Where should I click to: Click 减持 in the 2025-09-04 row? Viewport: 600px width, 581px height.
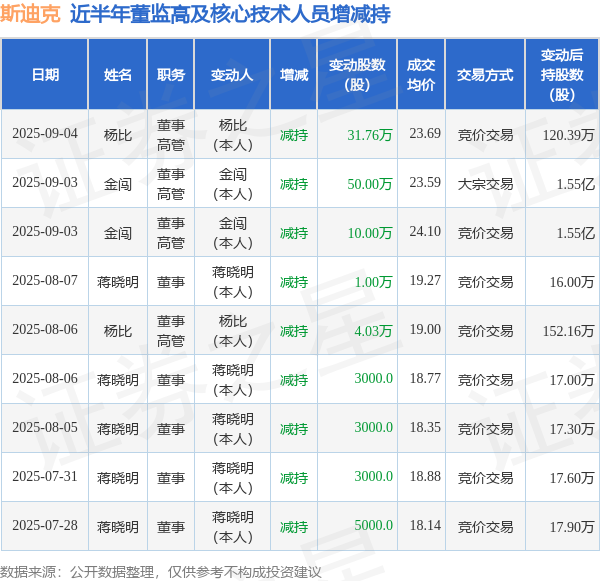[294, 135]
